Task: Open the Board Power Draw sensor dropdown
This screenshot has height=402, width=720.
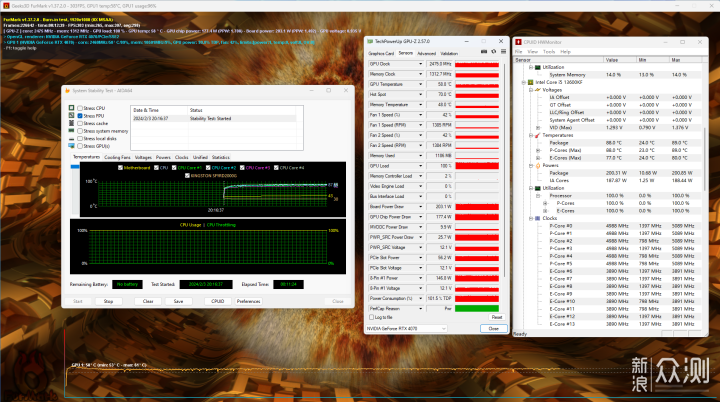Action: 420,206
